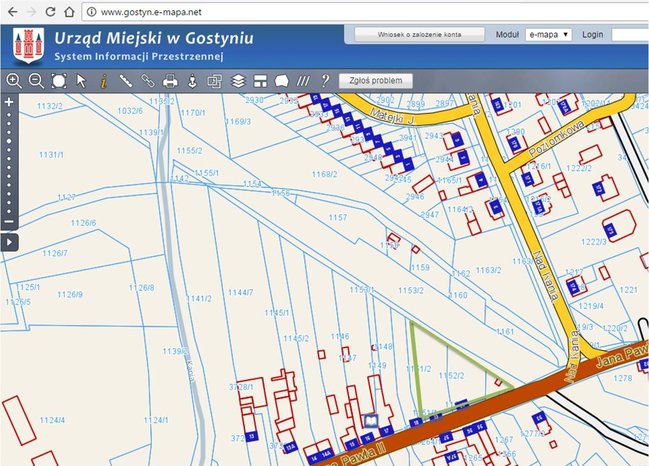649x466 pixels.
Task: Click parcel label 1126/7 on the map
Action: (55, 253)
